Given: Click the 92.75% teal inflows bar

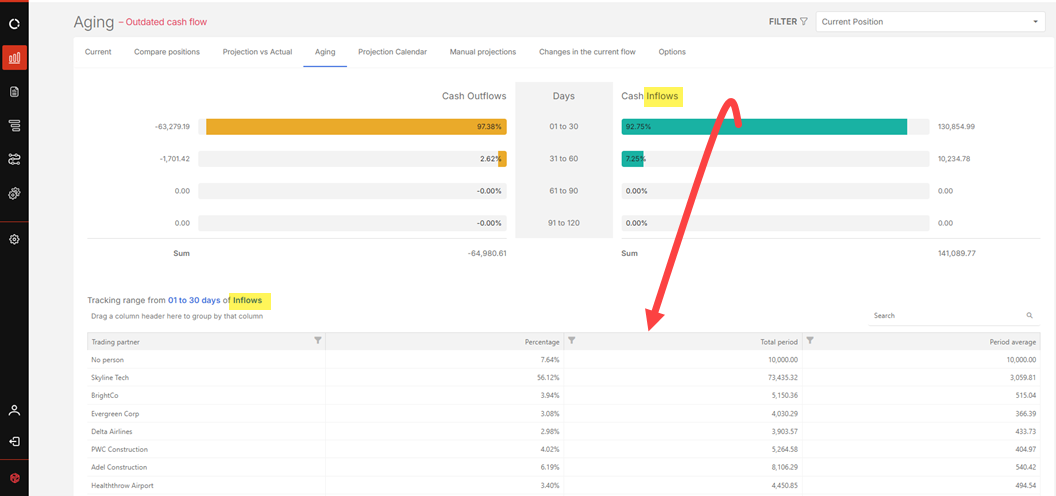Looking at the screenshot, I should pos(764,127).
